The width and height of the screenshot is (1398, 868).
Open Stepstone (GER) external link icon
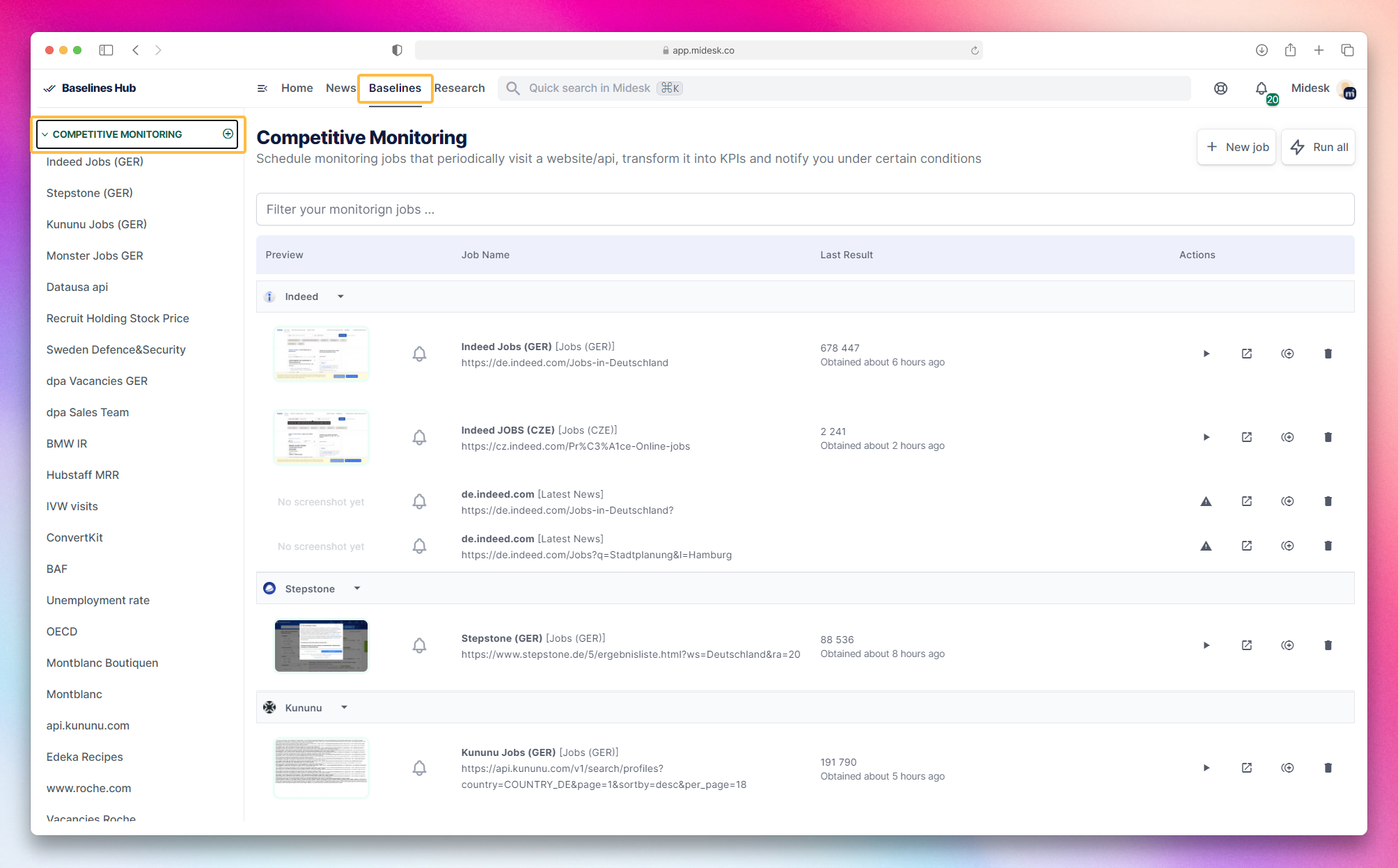coord(1247,645)
